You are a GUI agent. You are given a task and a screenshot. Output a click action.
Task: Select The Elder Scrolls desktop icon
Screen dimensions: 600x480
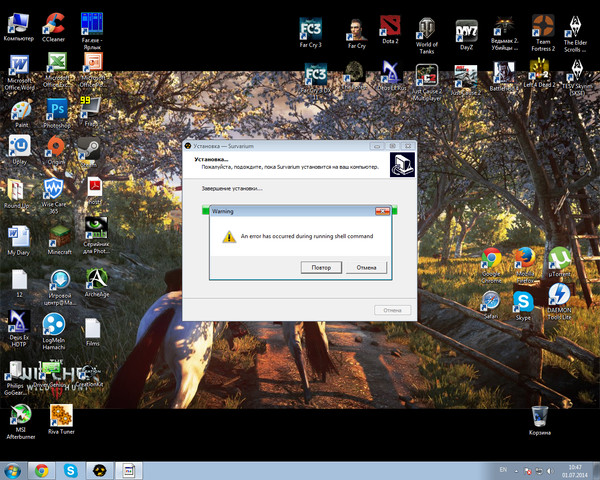(x=575, y=34)
